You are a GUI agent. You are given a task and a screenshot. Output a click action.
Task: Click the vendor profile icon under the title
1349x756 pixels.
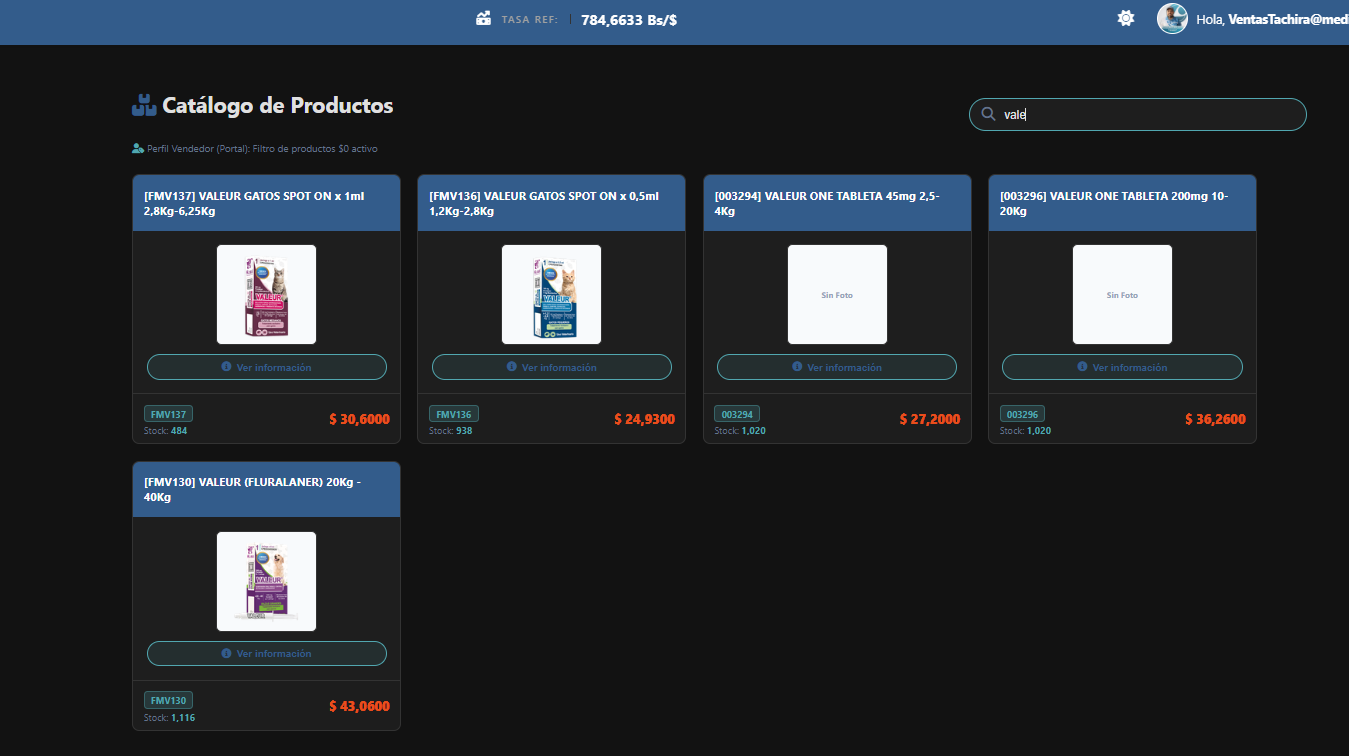click(x=138, y=148)
